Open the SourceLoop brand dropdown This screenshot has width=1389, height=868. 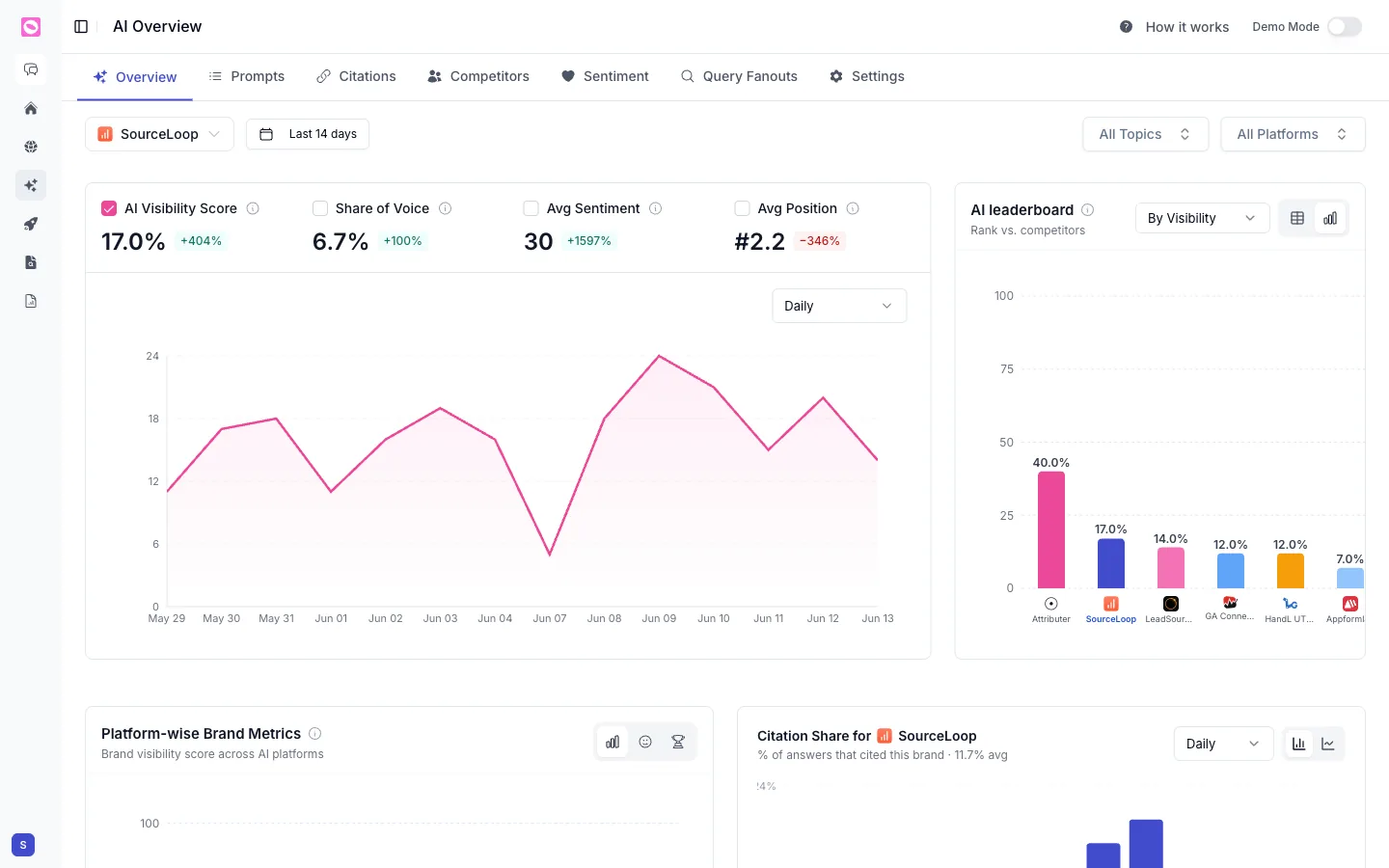pos(159,134)
